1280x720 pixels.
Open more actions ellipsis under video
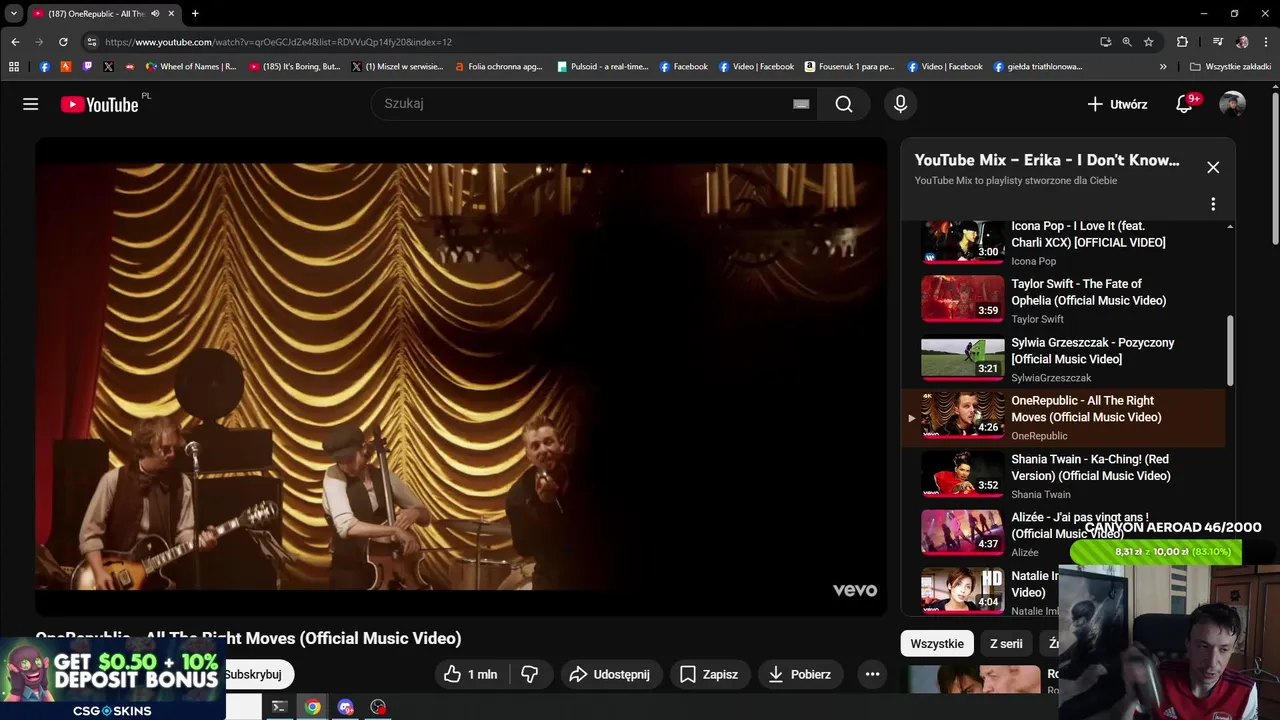(x=872, y=674)
